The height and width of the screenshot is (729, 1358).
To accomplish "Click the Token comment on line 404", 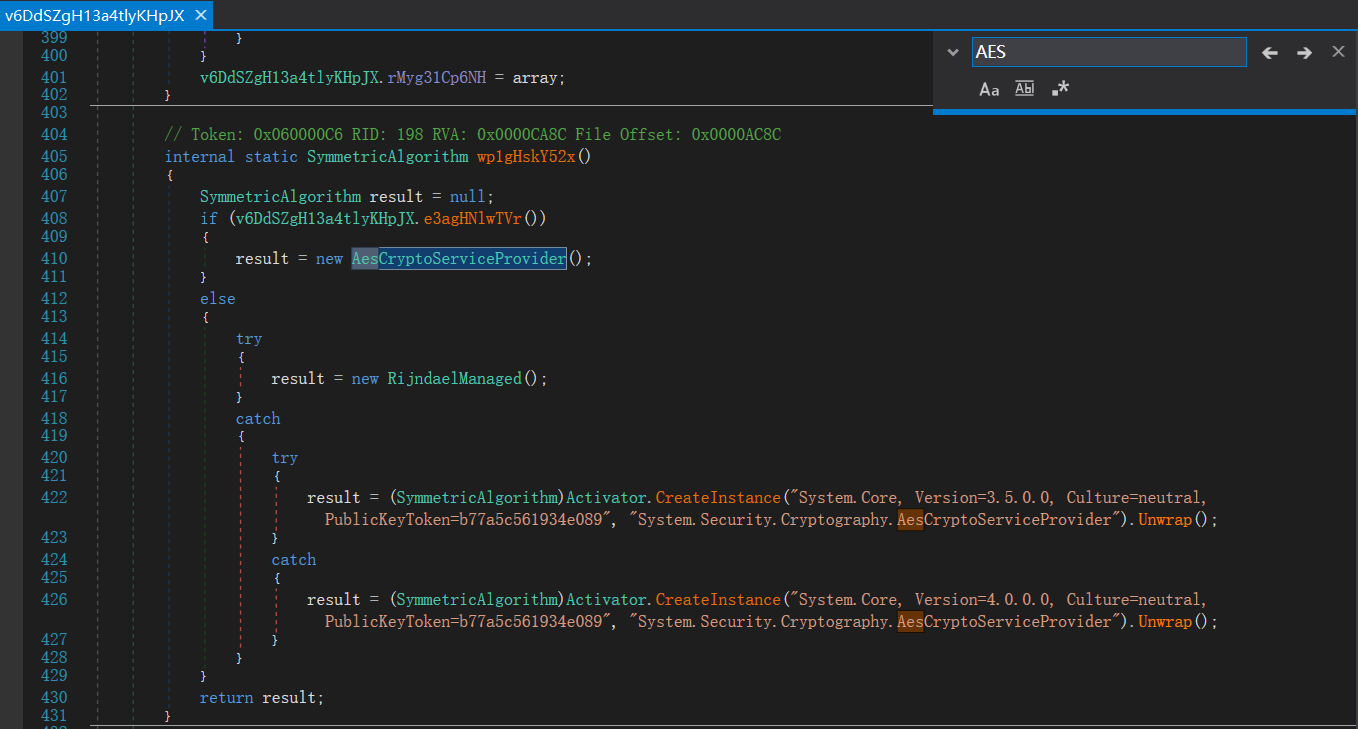I will (473, 135).
